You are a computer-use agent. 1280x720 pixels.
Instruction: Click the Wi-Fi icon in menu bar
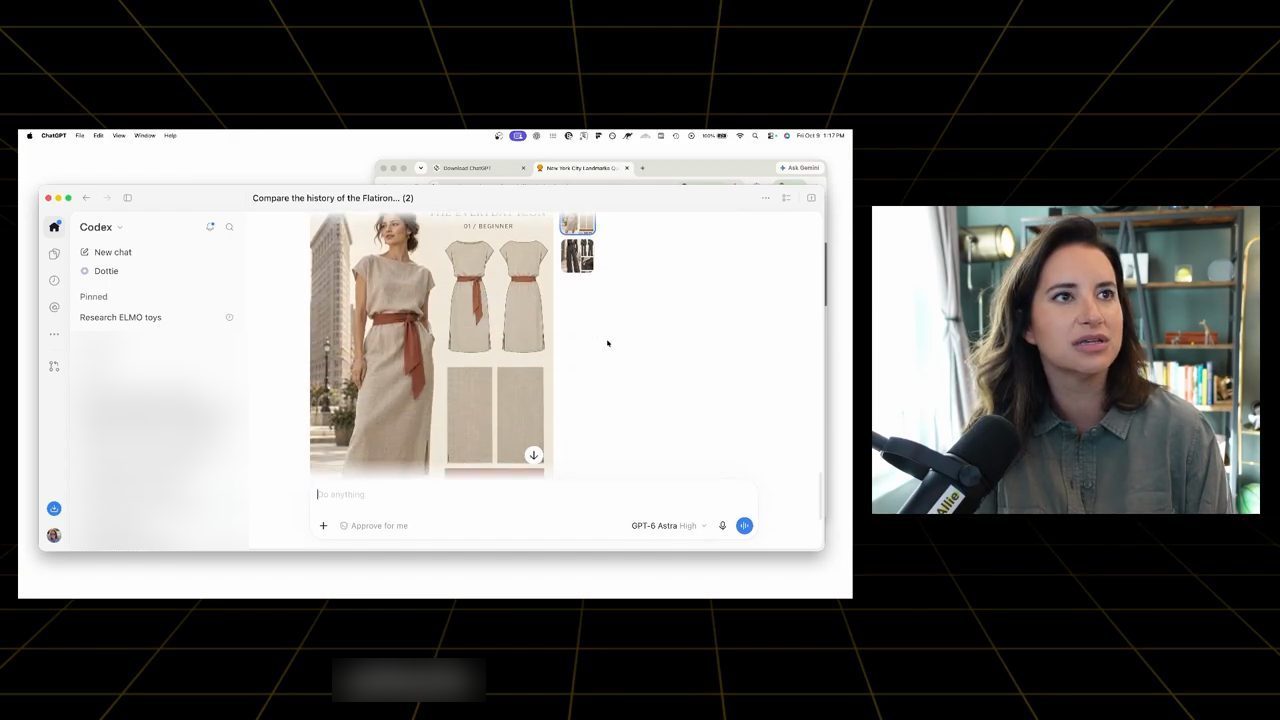coord(740,135)
